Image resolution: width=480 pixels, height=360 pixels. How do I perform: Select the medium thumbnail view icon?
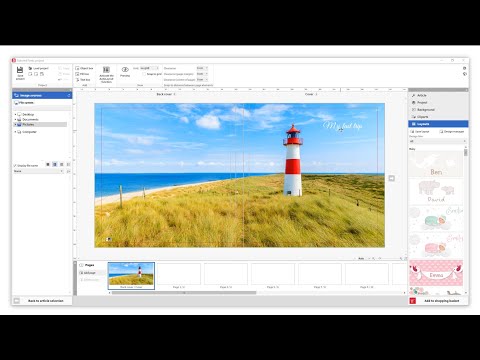(x=55, y=164)
